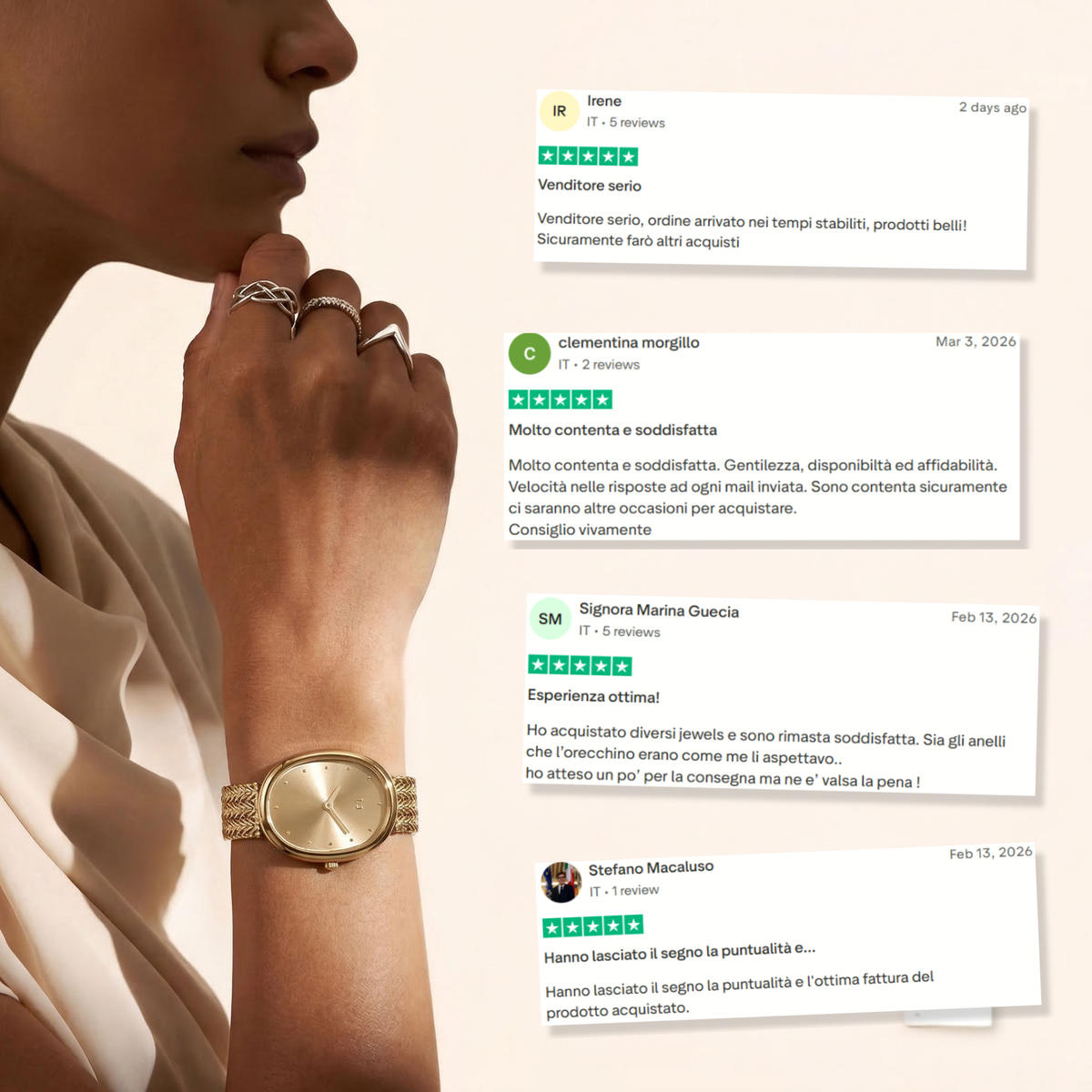Click the 'Esperienza ottima!' review title
Viewport: 1092px width, 1092px height.
[593, 696]
